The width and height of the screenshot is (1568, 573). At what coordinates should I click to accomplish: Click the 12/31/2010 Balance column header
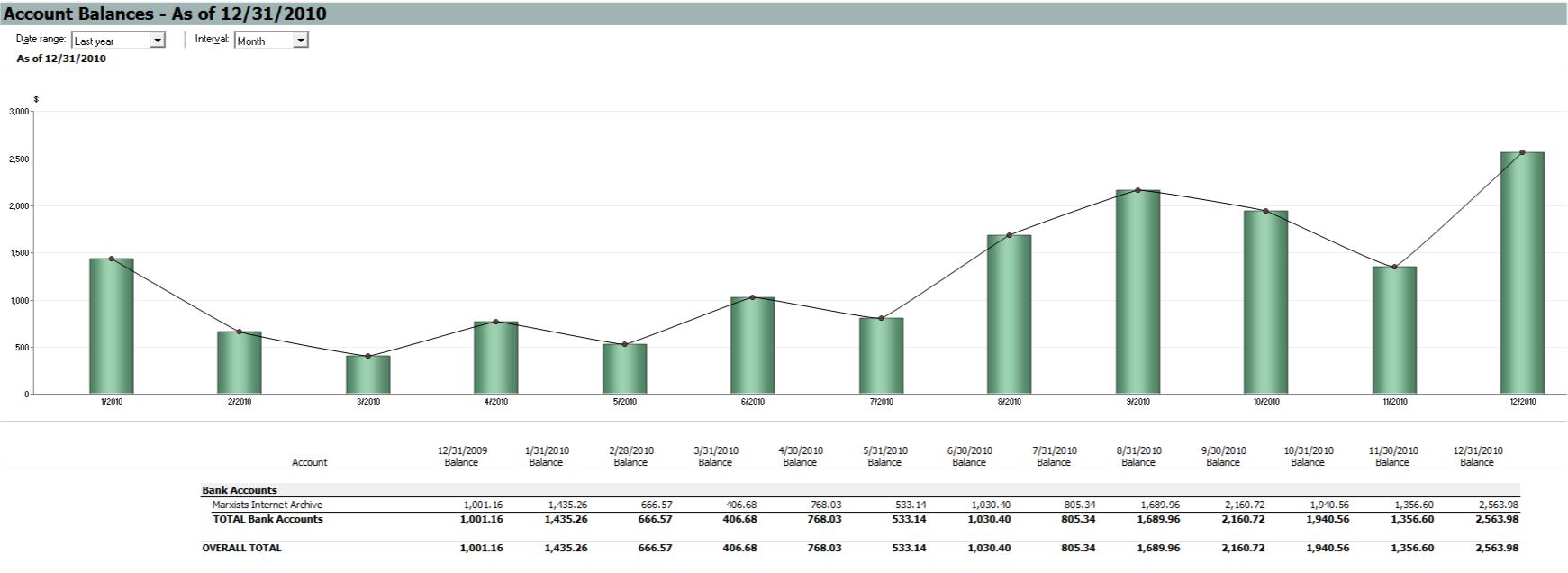point(1477,457)
